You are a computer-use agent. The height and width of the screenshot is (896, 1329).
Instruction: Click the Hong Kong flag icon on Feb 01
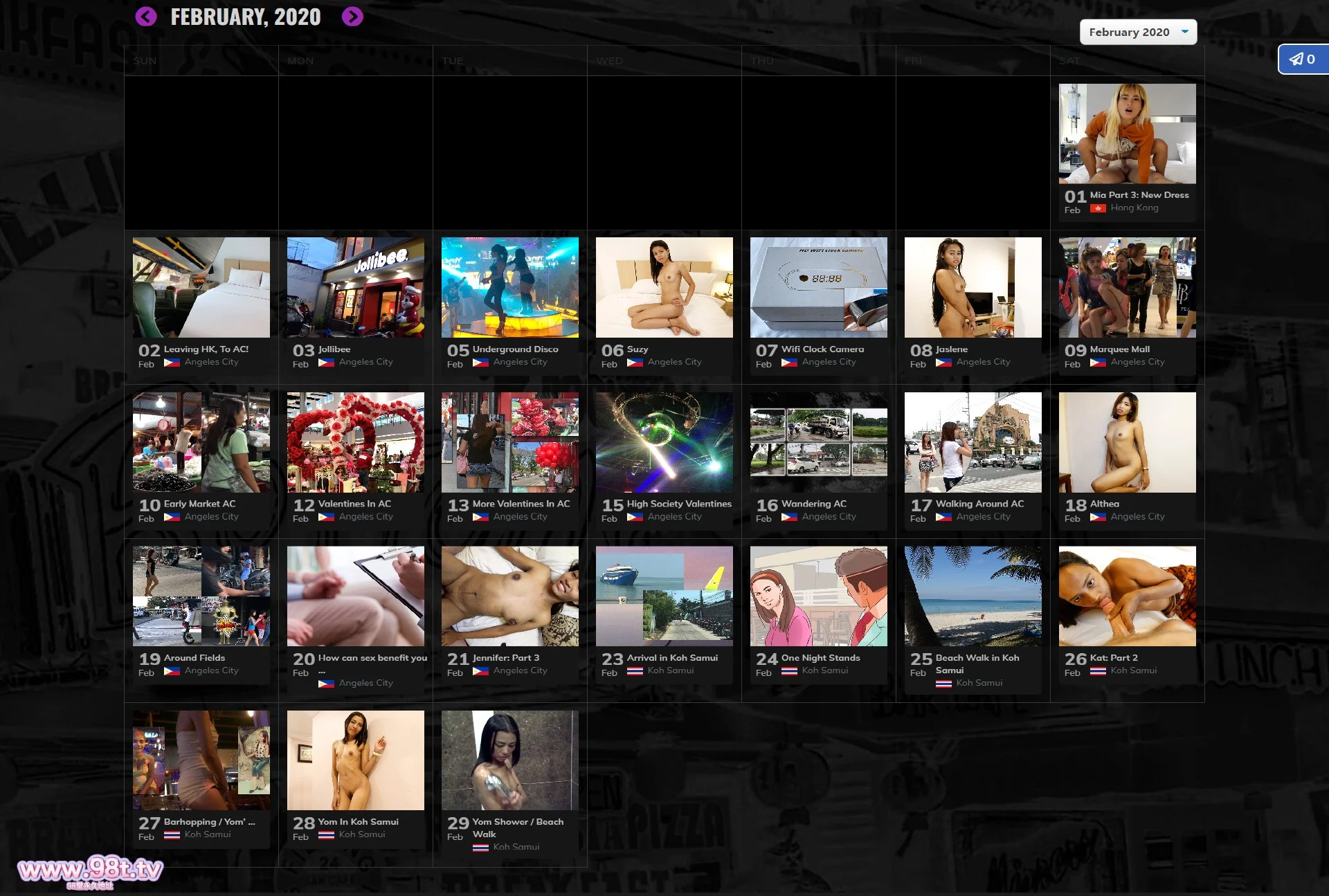[x=1097, y=208]
